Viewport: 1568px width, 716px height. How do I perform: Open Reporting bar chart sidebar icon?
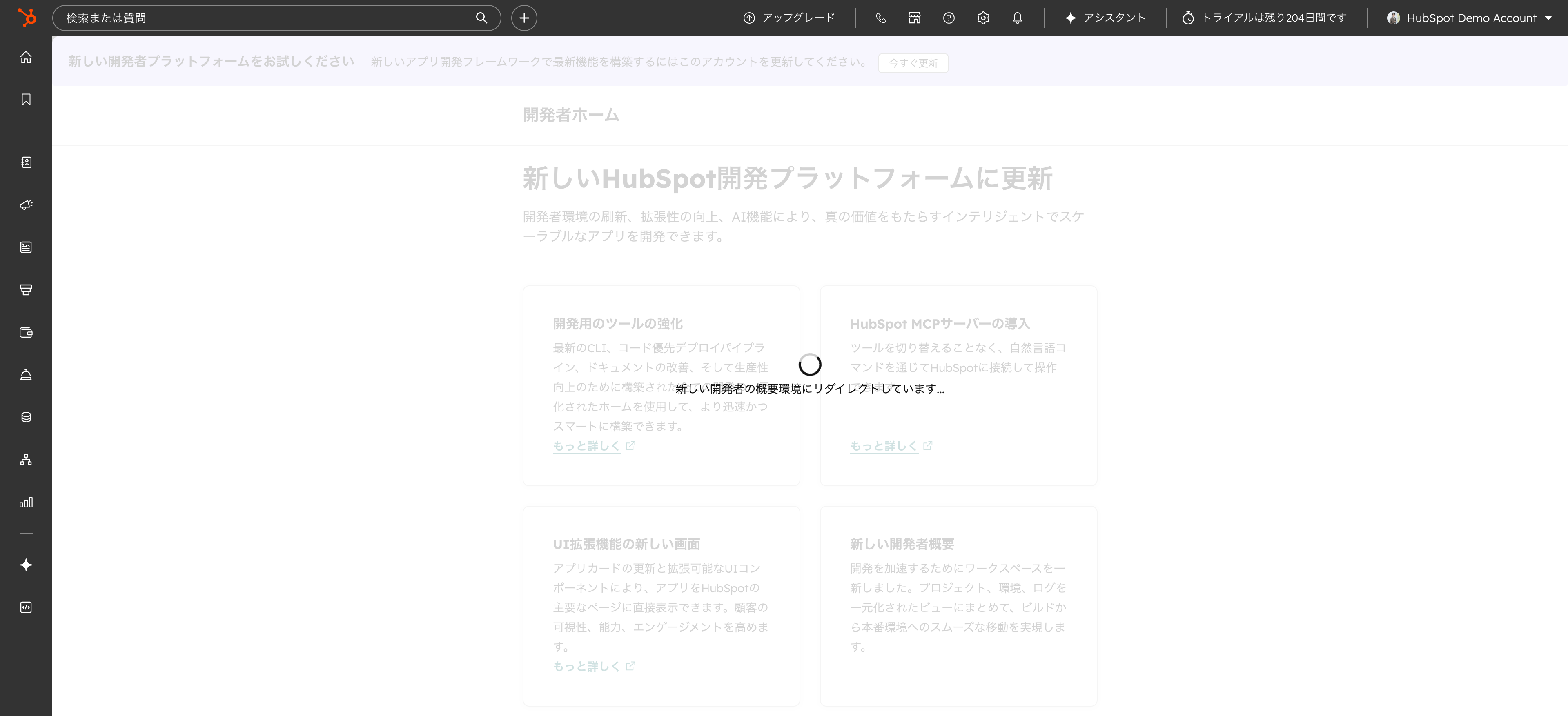[26, 503]
